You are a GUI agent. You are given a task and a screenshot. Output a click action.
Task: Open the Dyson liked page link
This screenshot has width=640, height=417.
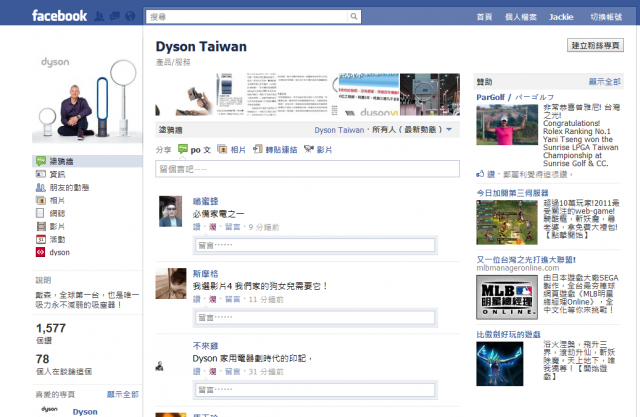pyautogui.click(x=85, y=411)
